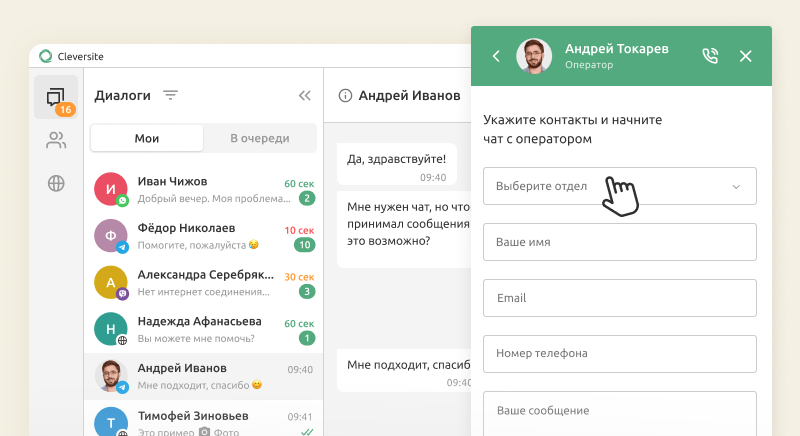The width and height of the screenshot is (800, 436).
Task: Click the info icon next to Андрей Иванов
Action: pos(346,96)
